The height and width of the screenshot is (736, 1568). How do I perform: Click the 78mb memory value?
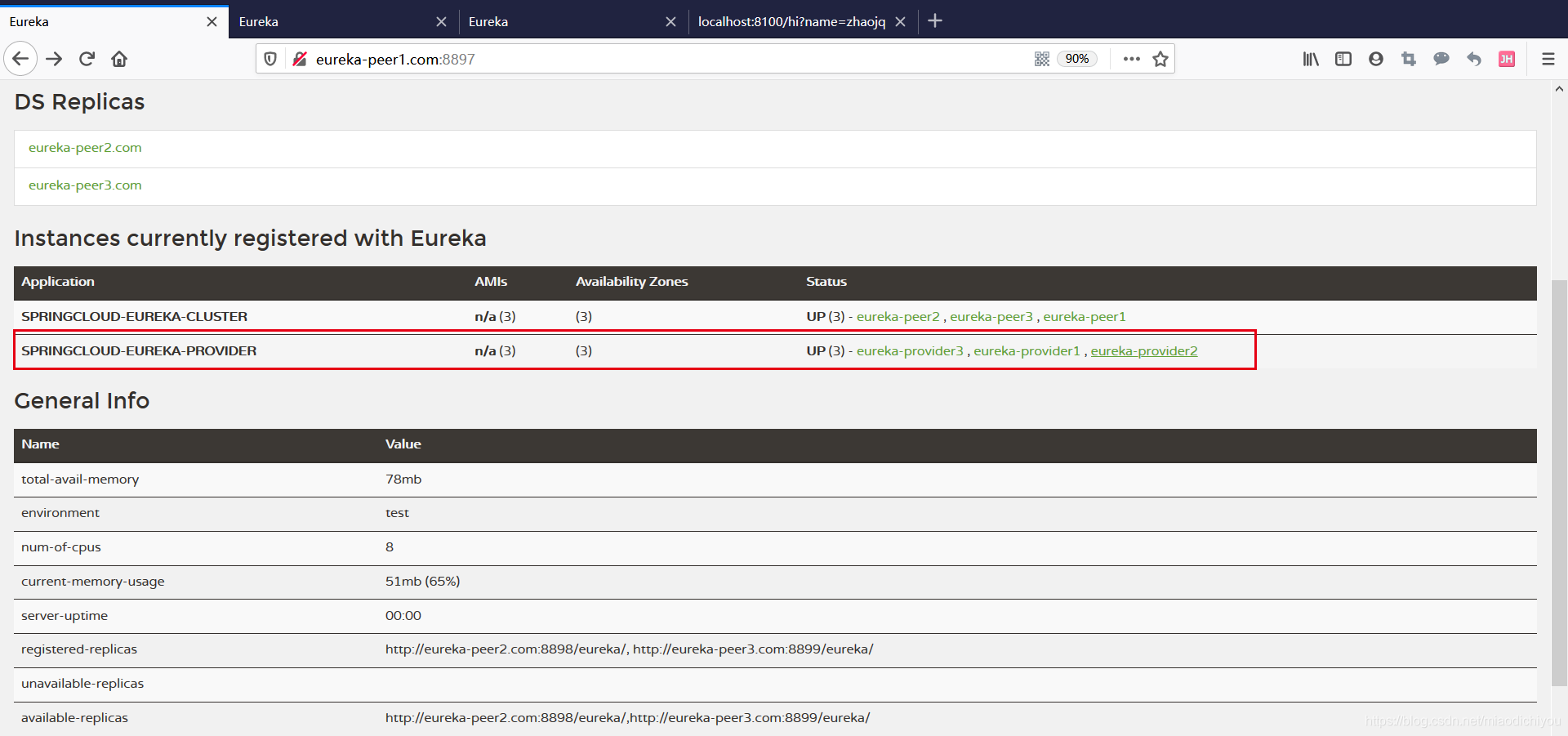point(403,480)
